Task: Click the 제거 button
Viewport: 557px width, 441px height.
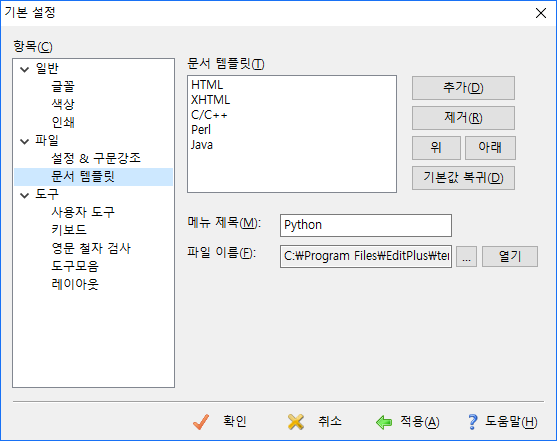Action: (463, 118)
